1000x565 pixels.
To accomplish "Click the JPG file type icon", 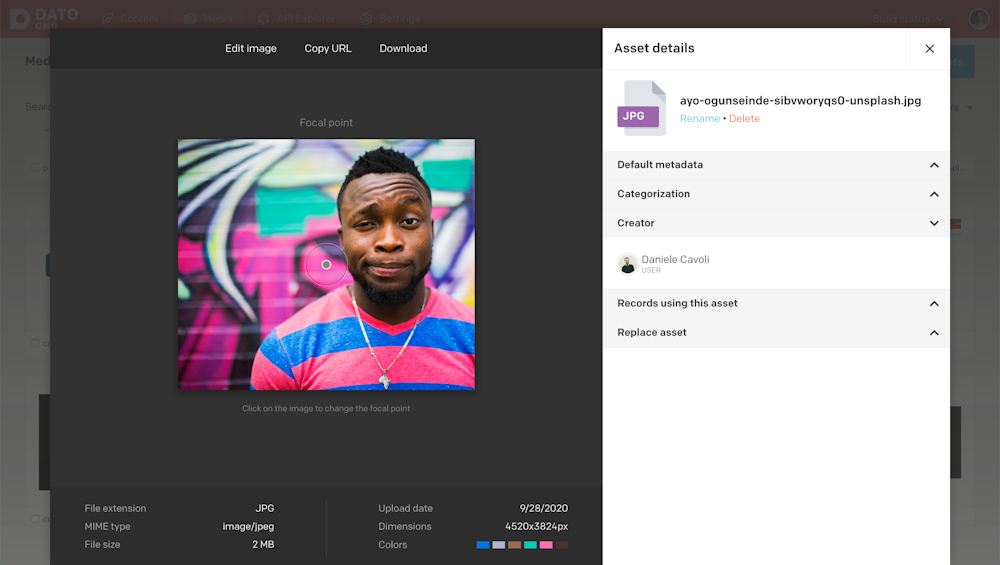I will point(642,108).
